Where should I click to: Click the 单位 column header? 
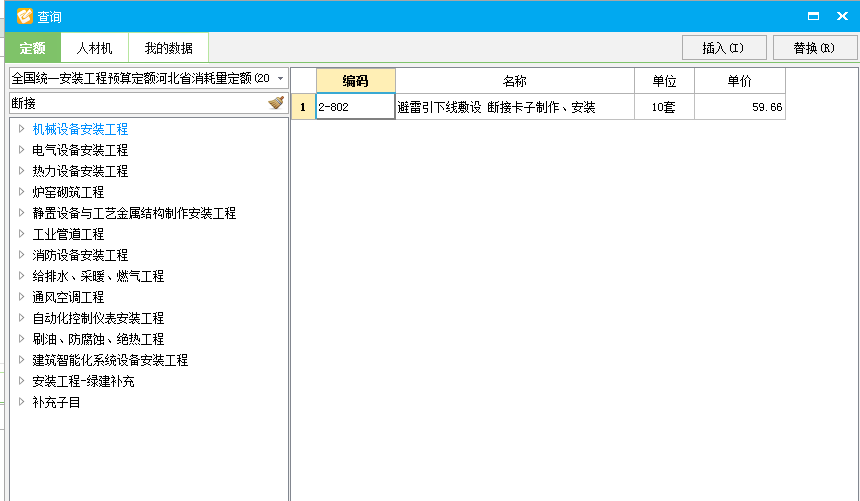(x=664, y=81)
